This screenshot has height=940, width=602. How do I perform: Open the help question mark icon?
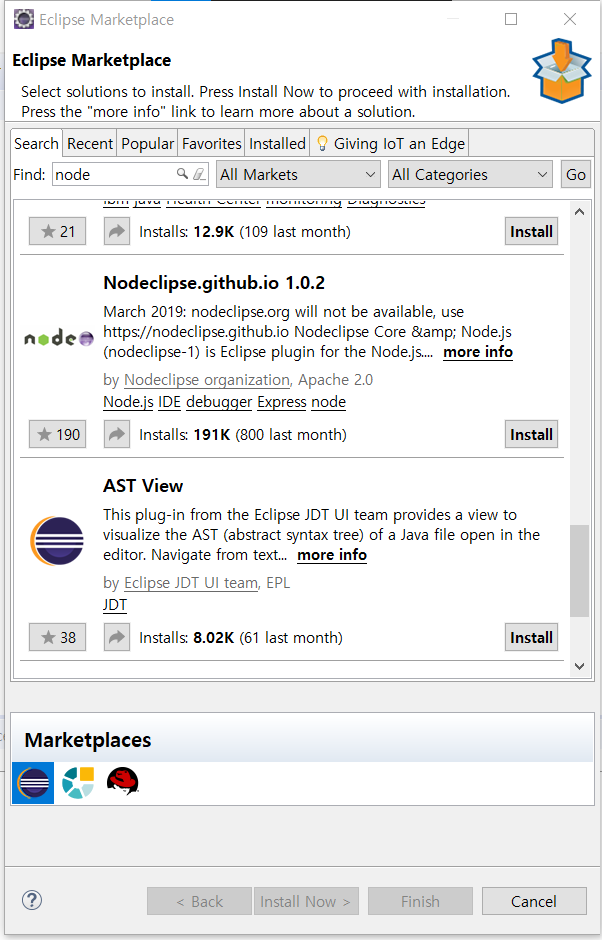32,900
